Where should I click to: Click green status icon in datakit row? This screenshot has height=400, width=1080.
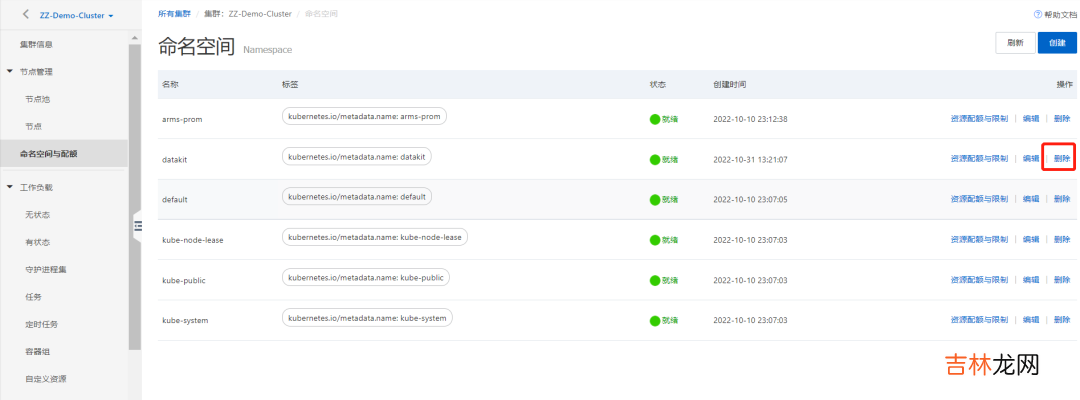pos(655,159)
